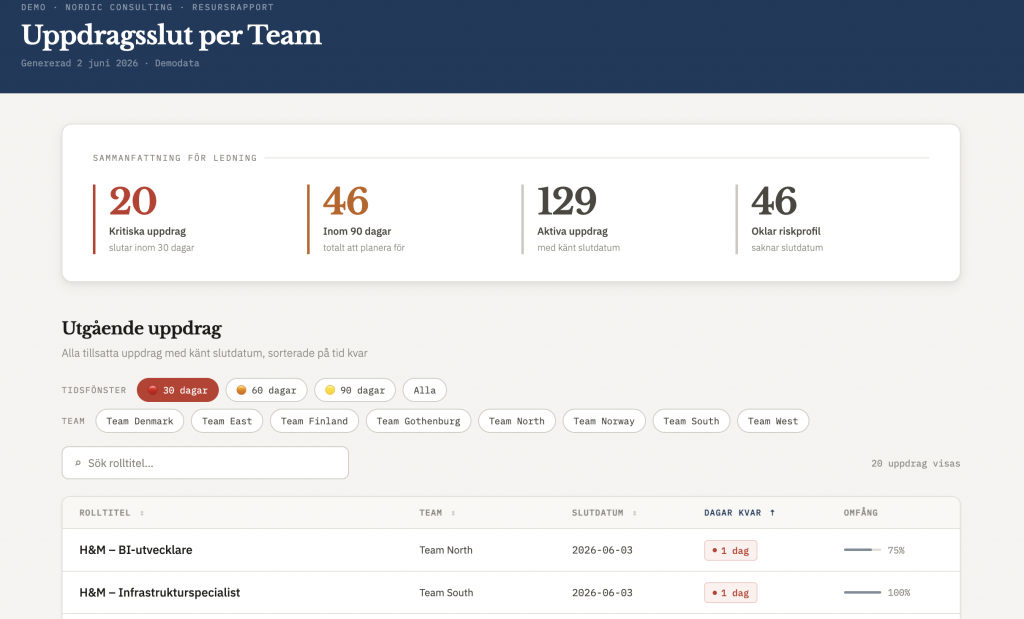Select the 90 dagar time window filter
The image size is (1024, 619).
(355, 390)
